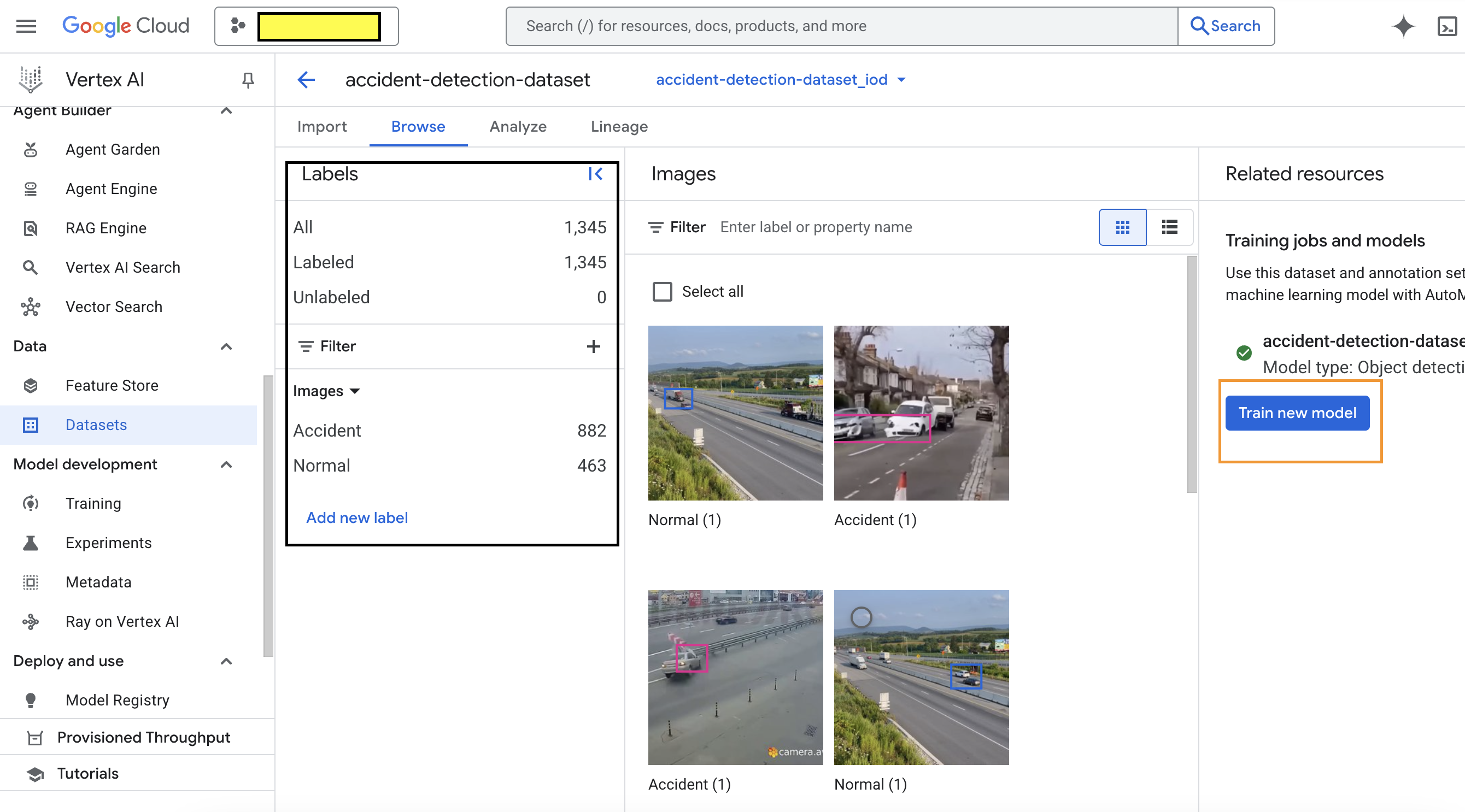Open the white car Accident thumbnail
Screen dimensions: 1465x812
pyautogui.click(x=921, y=413)
